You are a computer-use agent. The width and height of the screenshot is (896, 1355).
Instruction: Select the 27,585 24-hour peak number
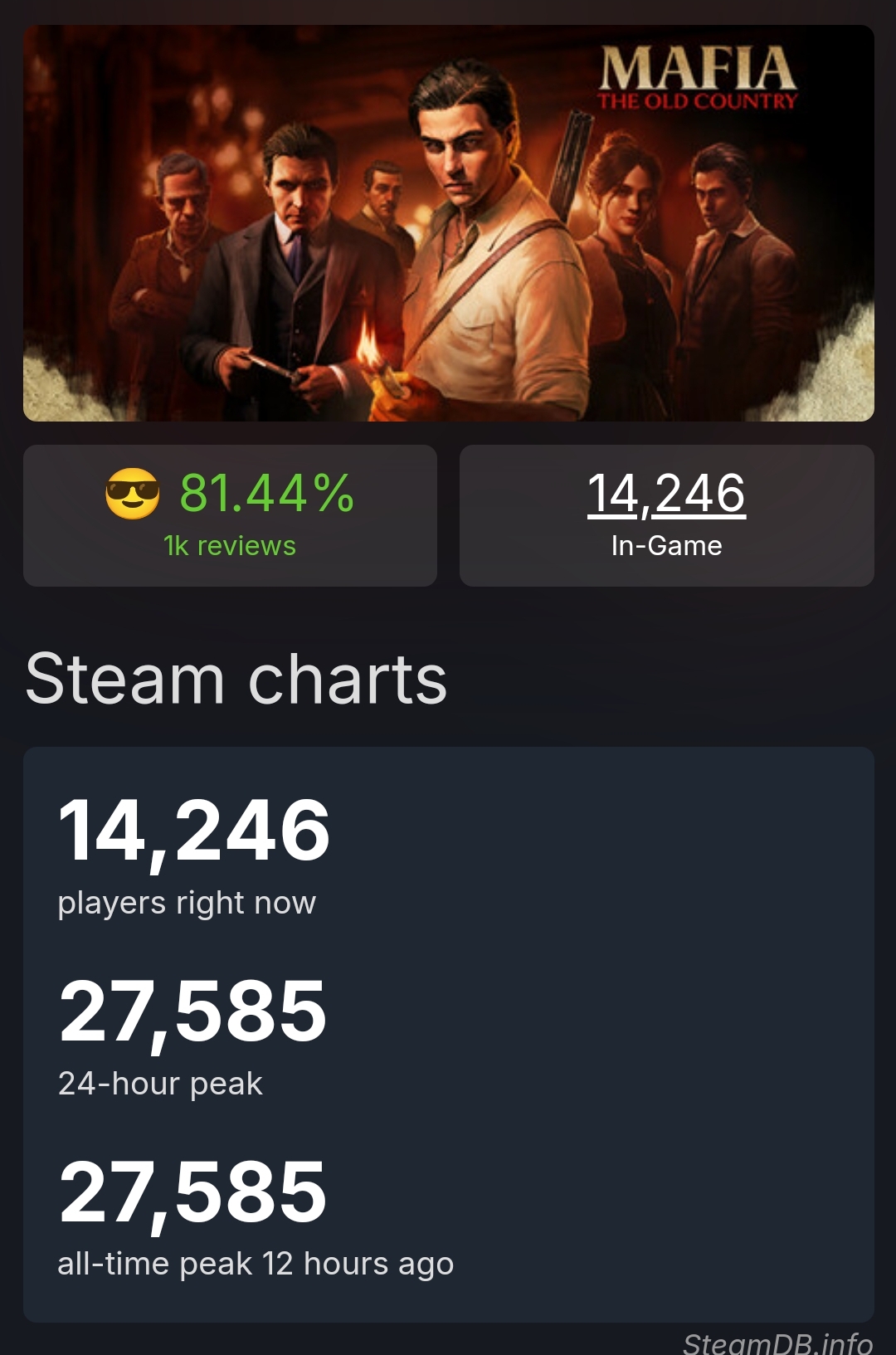(x=192, y=1011)
